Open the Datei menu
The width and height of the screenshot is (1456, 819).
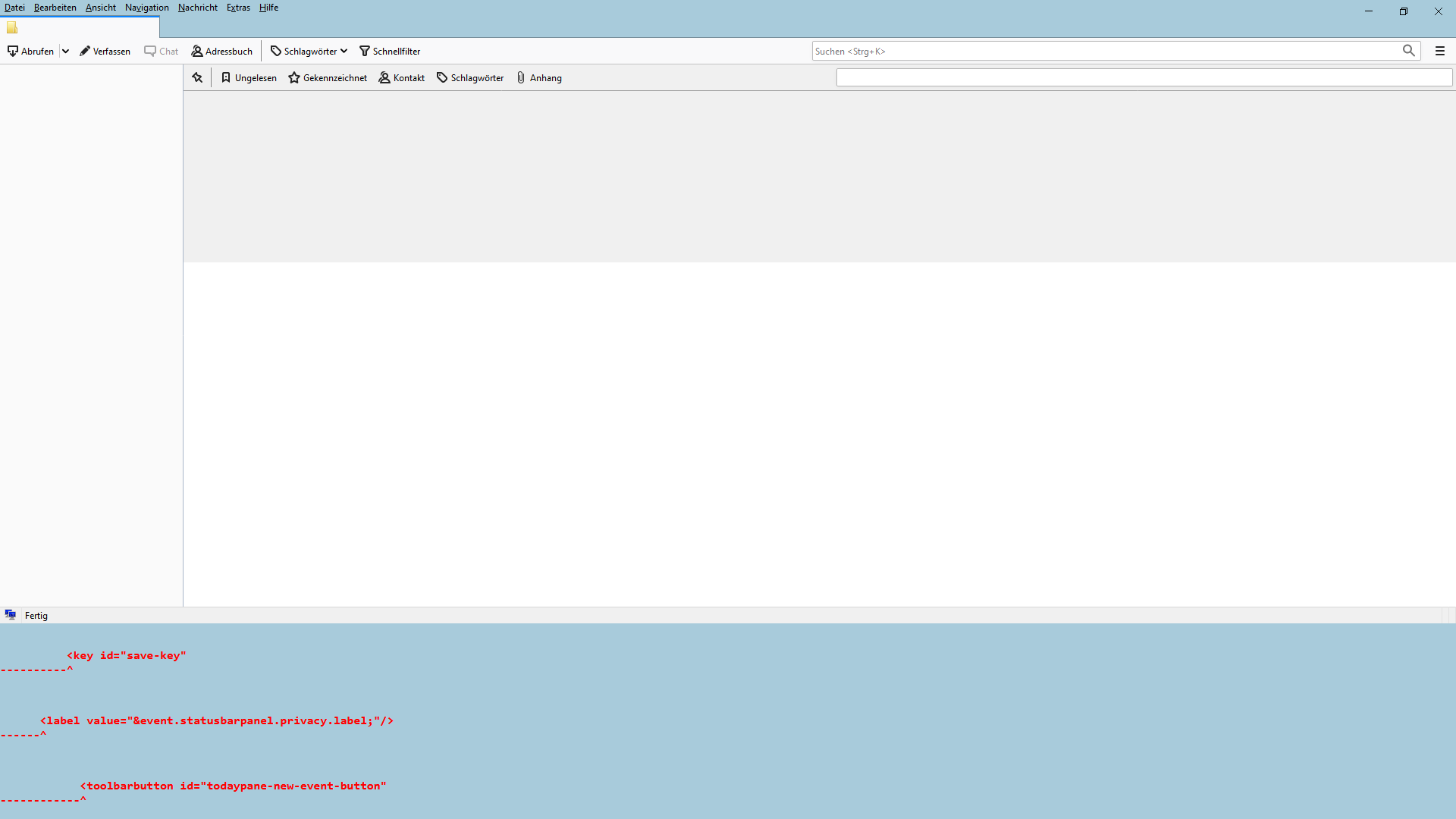coord(14,8)
